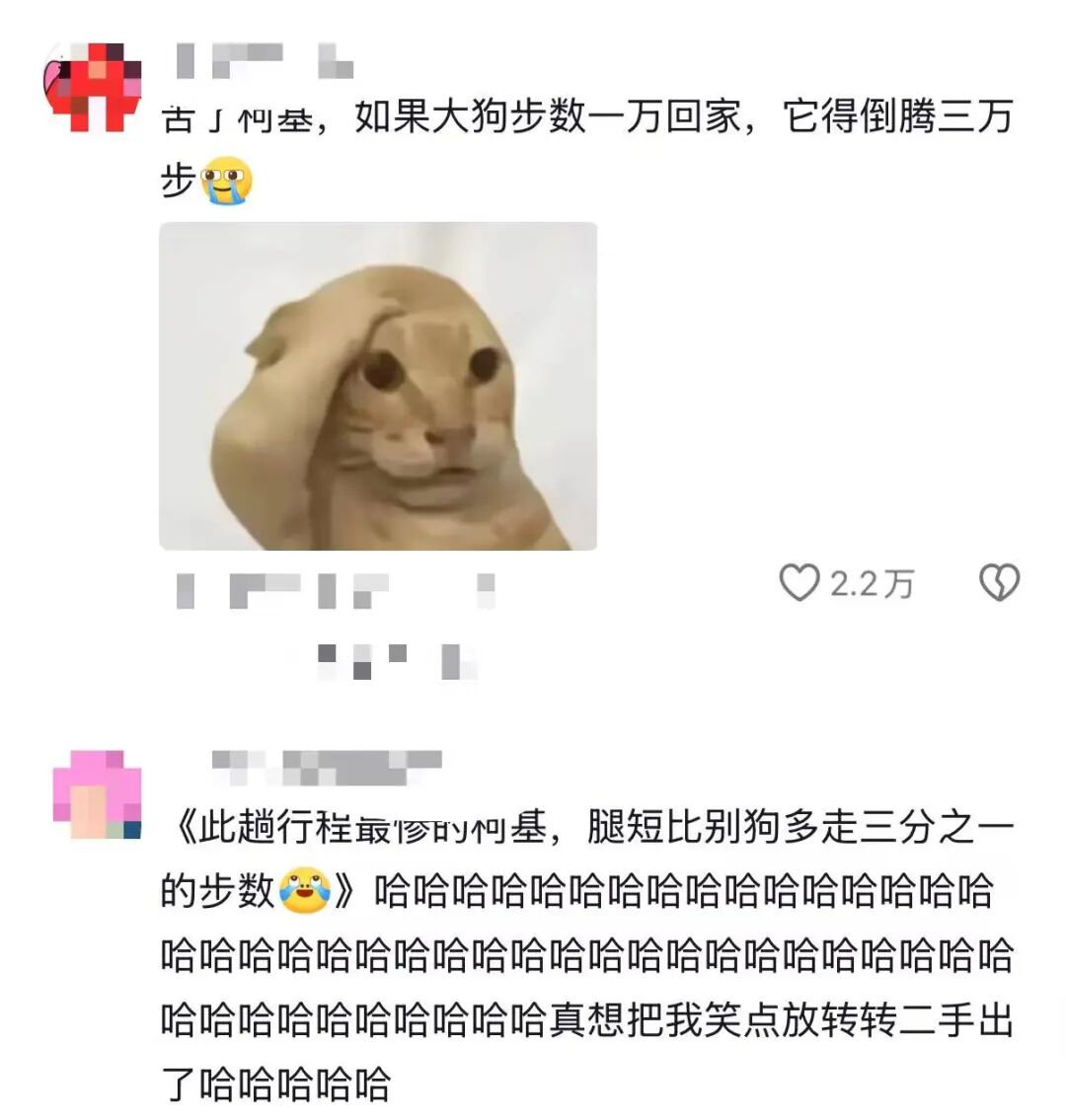Tap the phrase 腿短比别狗多走三分之一
Screen dimensions: 1066x1120
pyautogui.click(x=800, y=828)
